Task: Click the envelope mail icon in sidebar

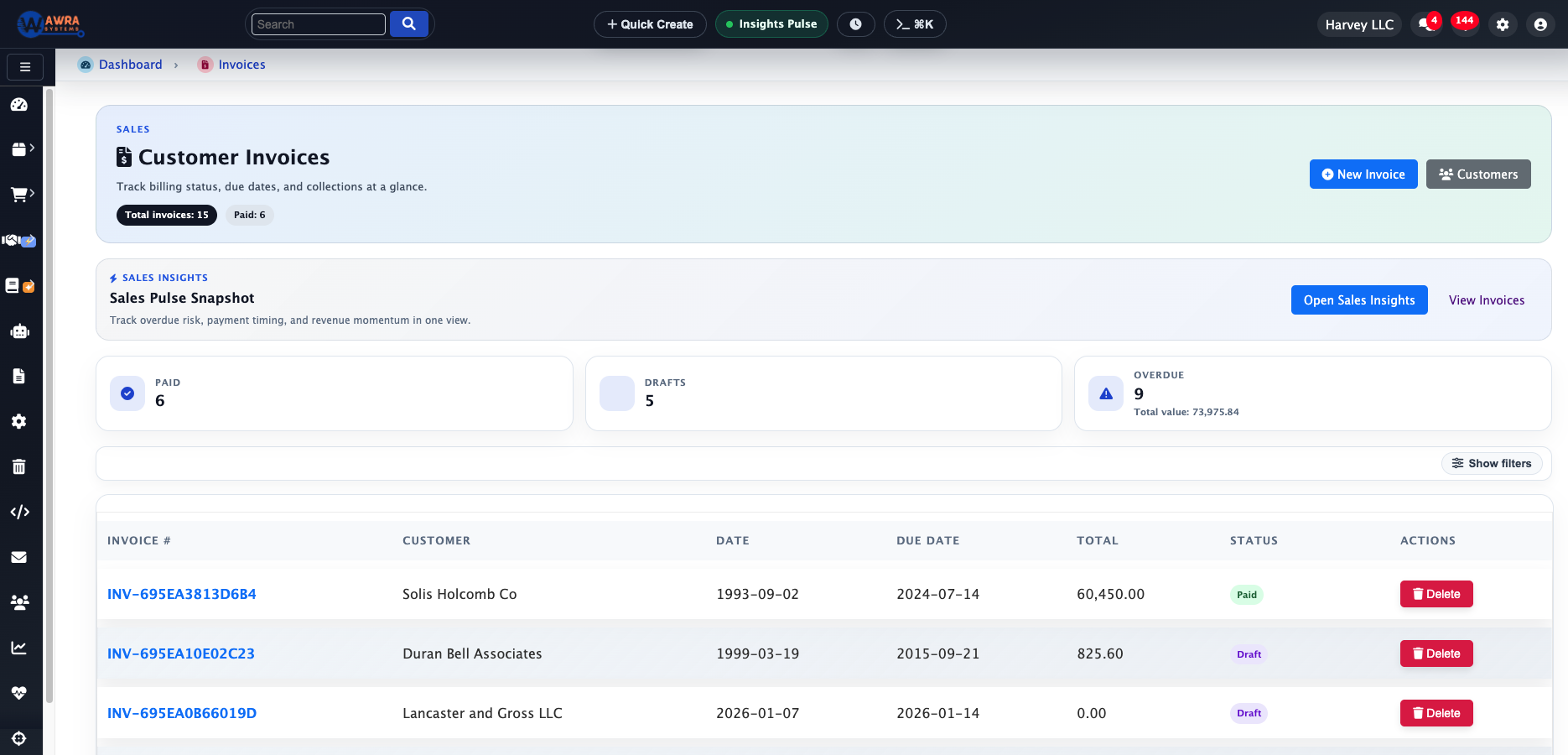Action: point(19,557)
